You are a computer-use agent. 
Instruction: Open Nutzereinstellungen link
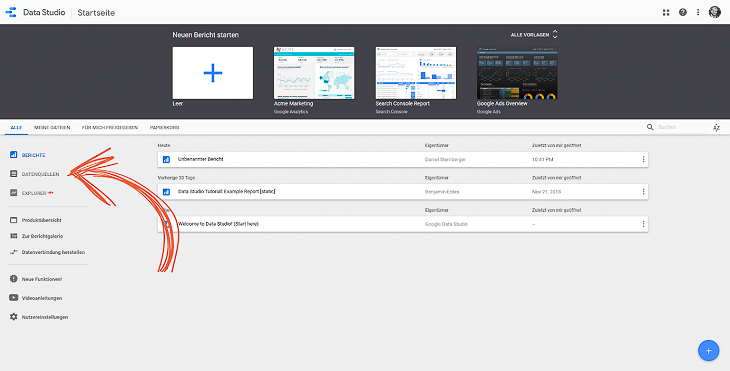45,317
